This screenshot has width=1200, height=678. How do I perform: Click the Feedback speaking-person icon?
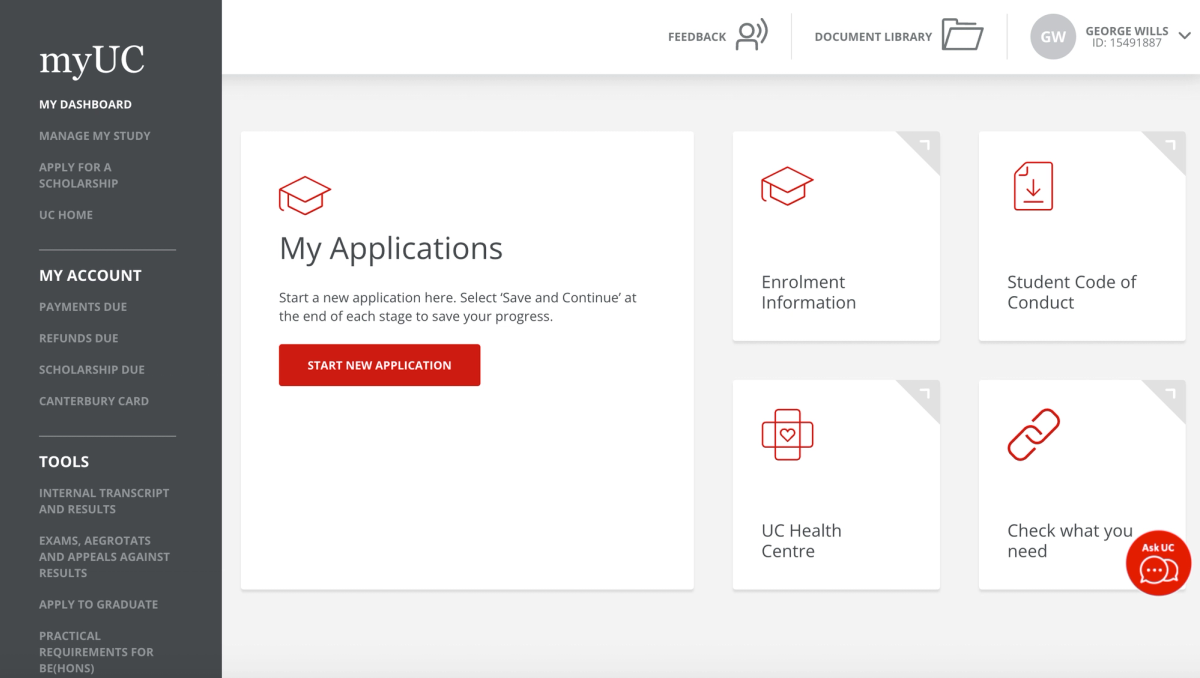tap(752, 36)
